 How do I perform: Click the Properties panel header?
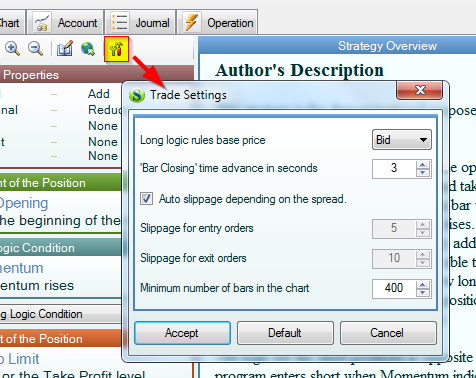(x=97, y=75)
